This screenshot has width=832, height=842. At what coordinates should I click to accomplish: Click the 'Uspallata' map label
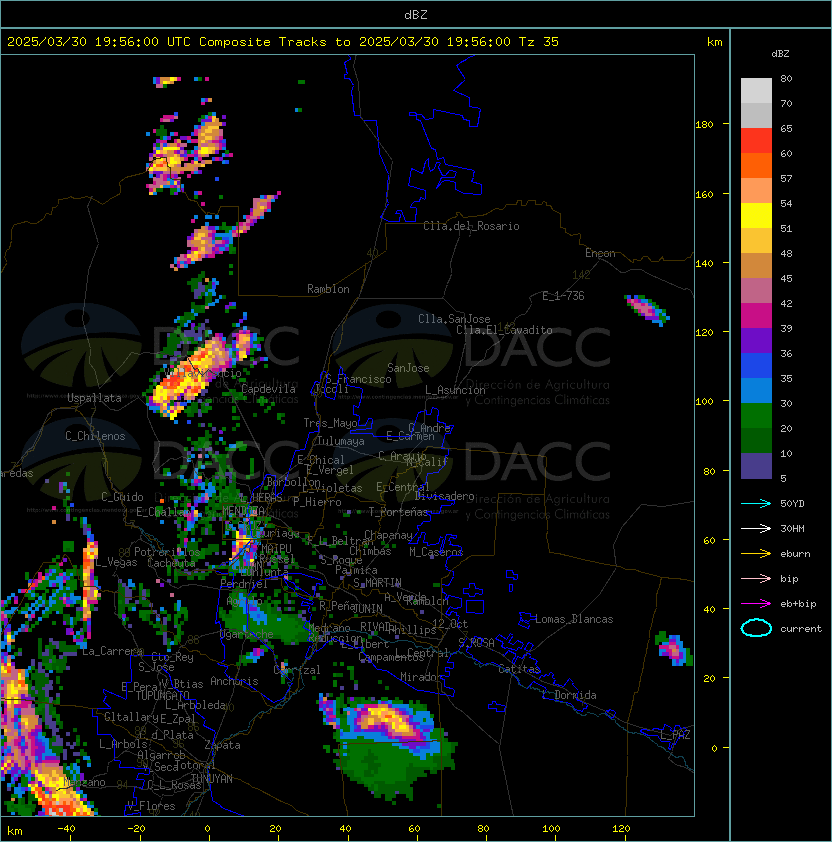click(94, 398)
